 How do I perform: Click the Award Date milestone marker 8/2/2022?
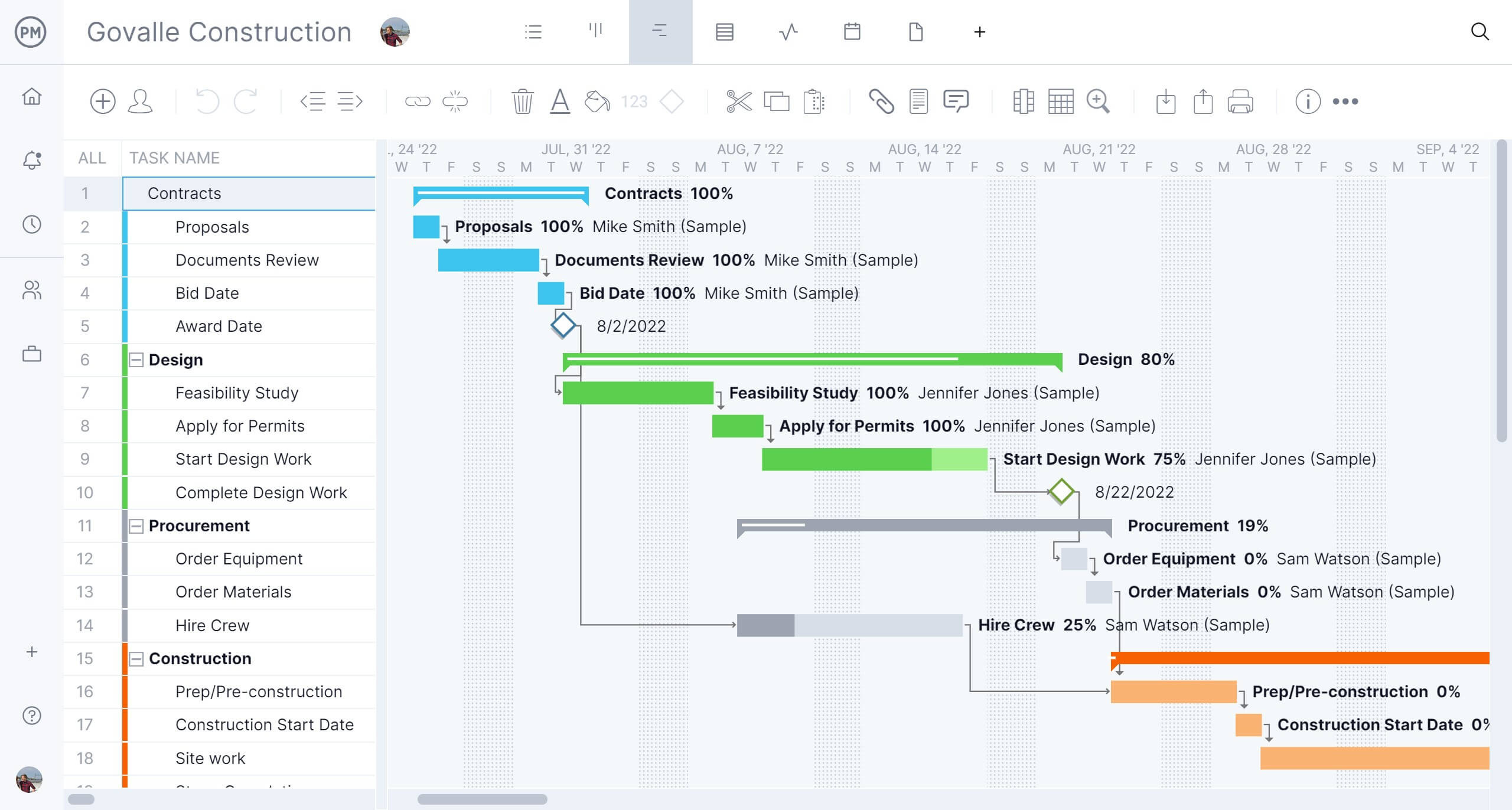[563, 326]
